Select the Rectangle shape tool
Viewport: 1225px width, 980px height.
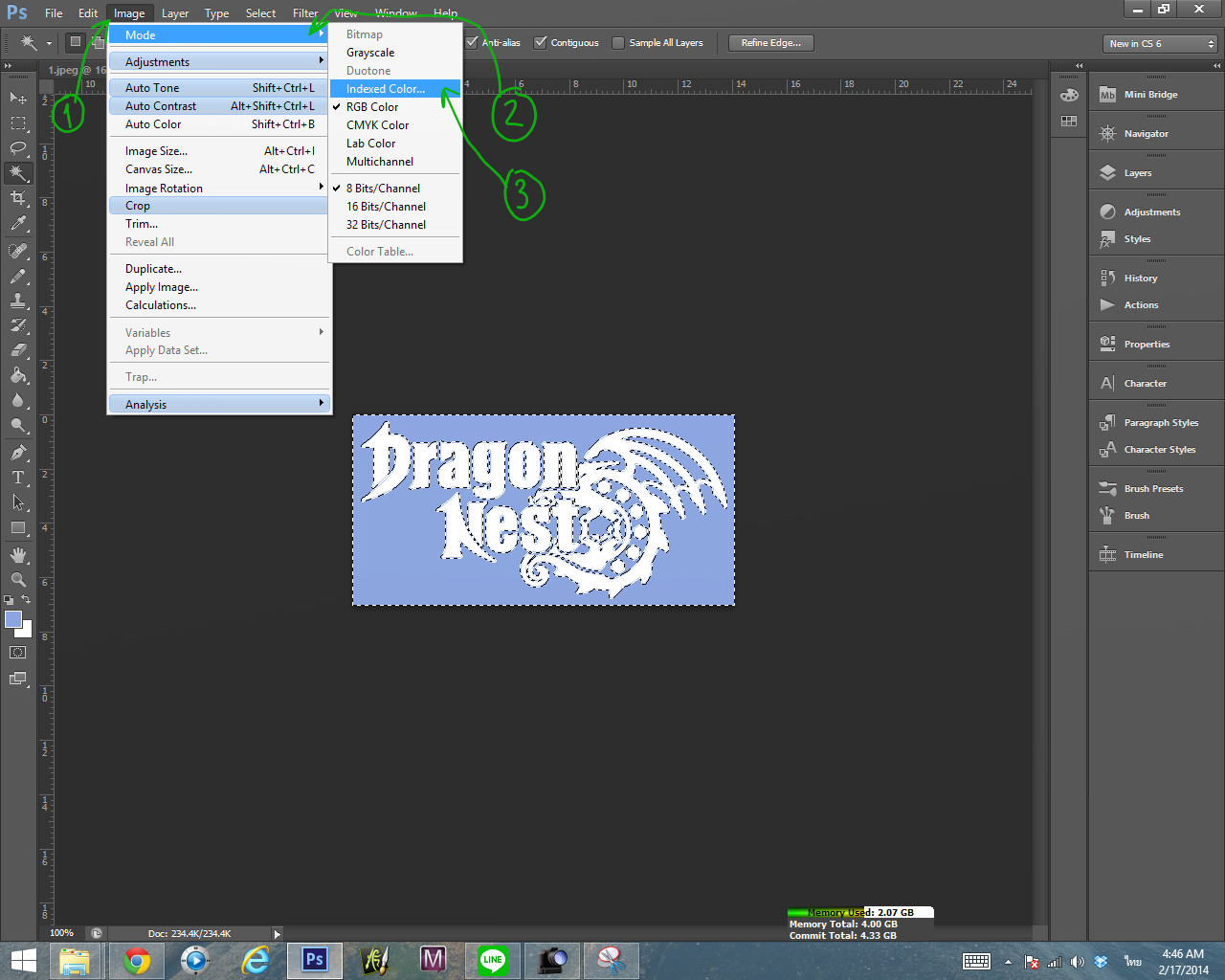pyautogui.click(x=18, y=527)
